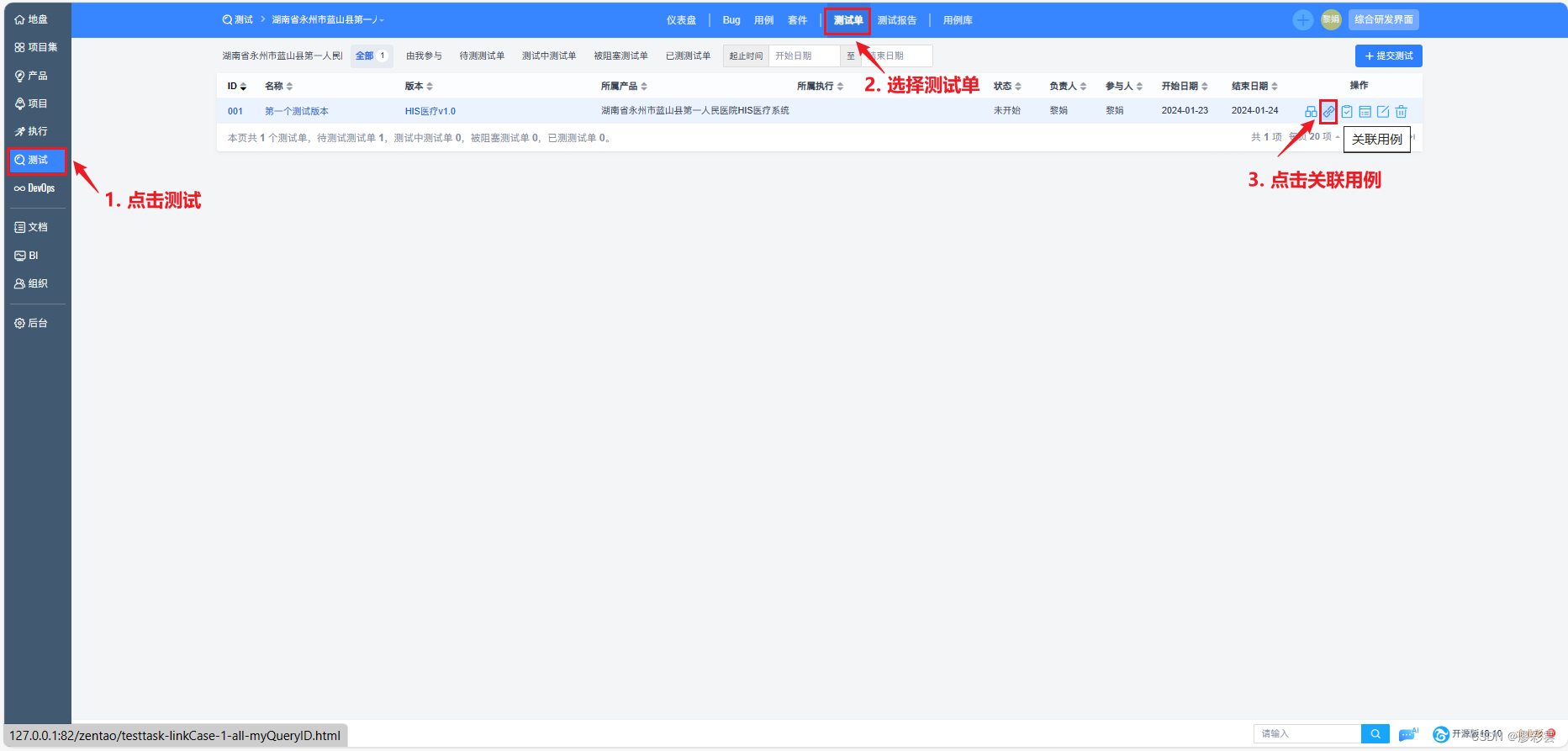Screen dimensions: 1568x751
Task: Open 执行 in the sidebar
Action: tap(31, 131)
